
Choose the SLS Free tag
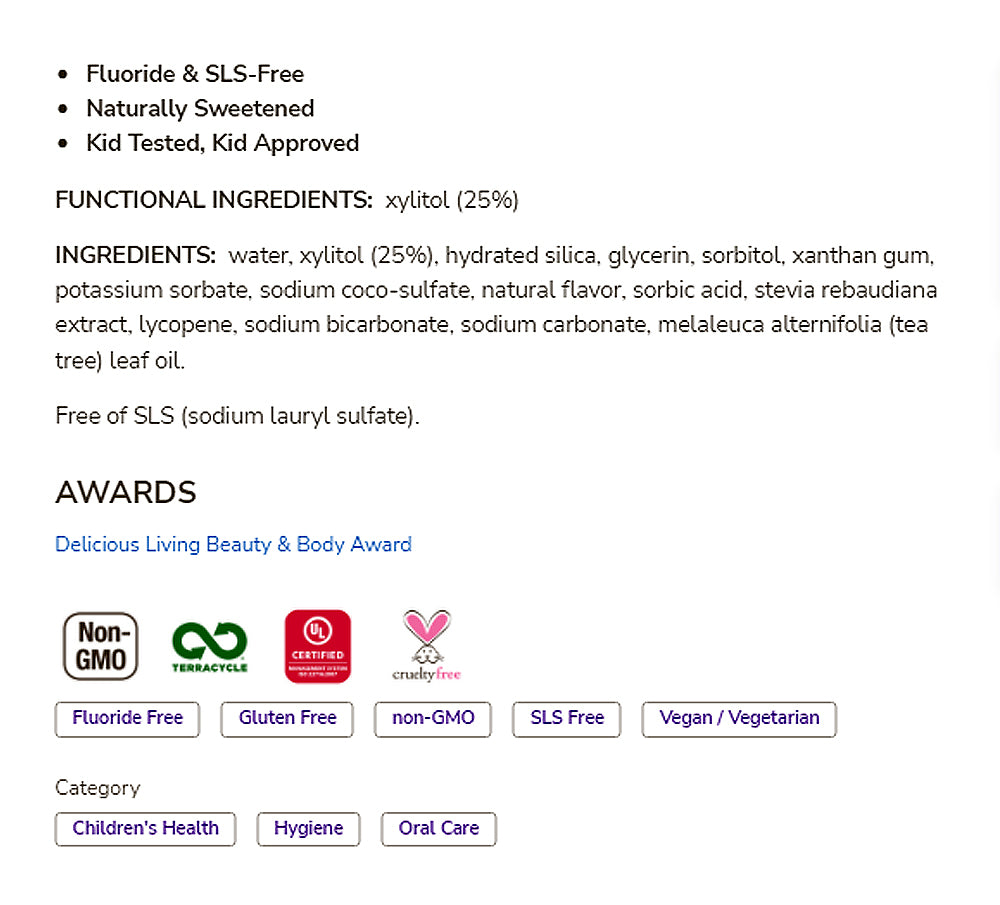click(567, 719)
